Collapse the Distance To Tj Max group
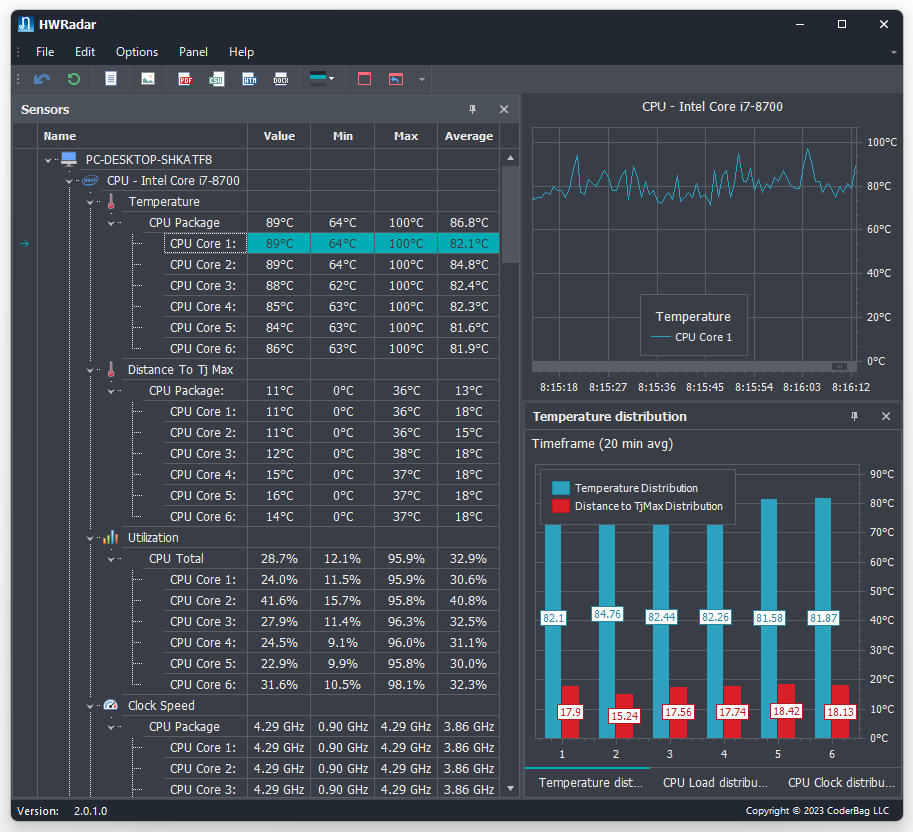The height and width of the screenshot is (832, 913). [x=90, y=370]
